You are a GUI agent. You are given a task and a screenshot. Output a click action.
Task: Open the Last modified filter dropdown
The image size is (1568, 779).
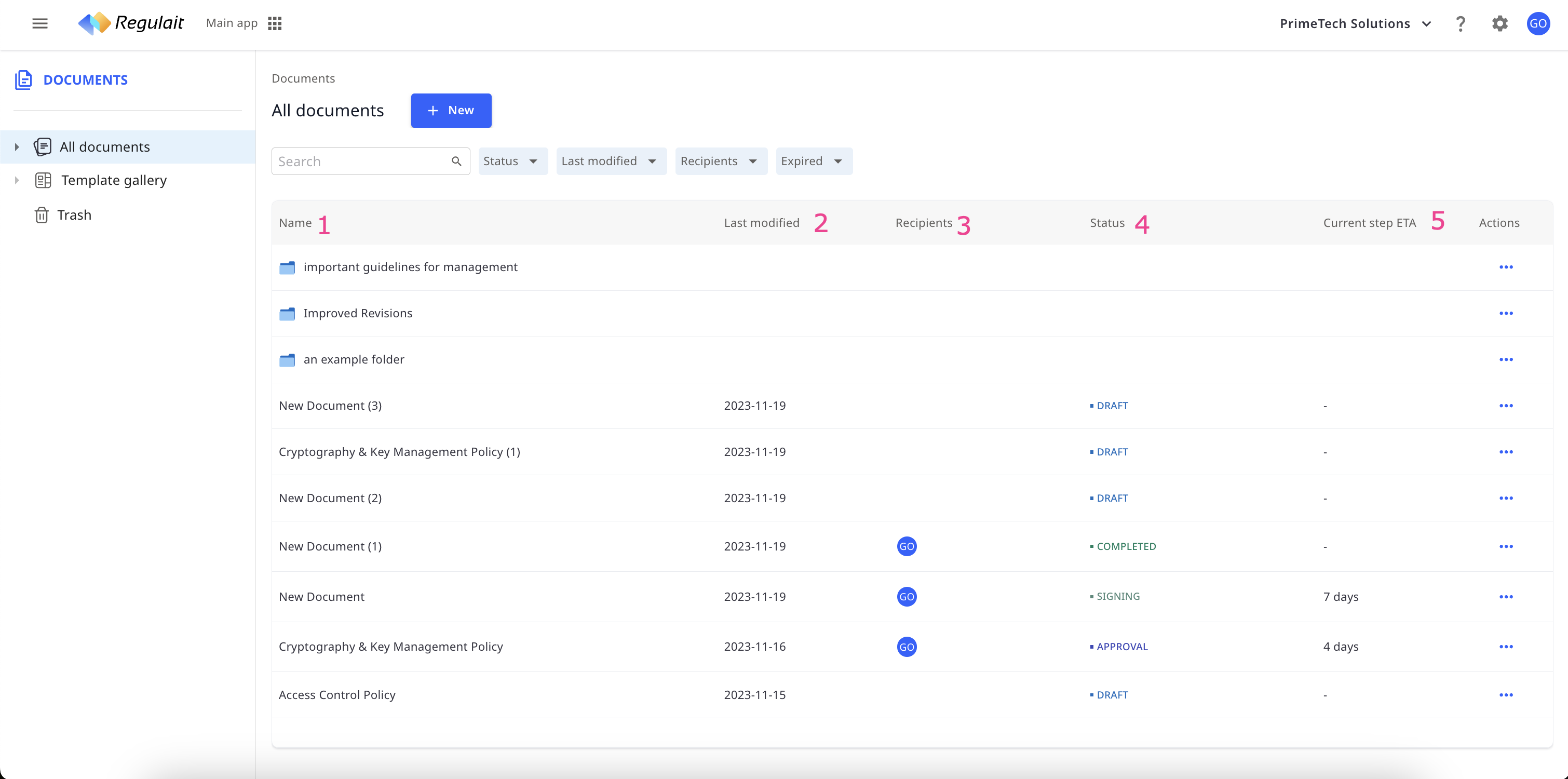click(611, 162)
